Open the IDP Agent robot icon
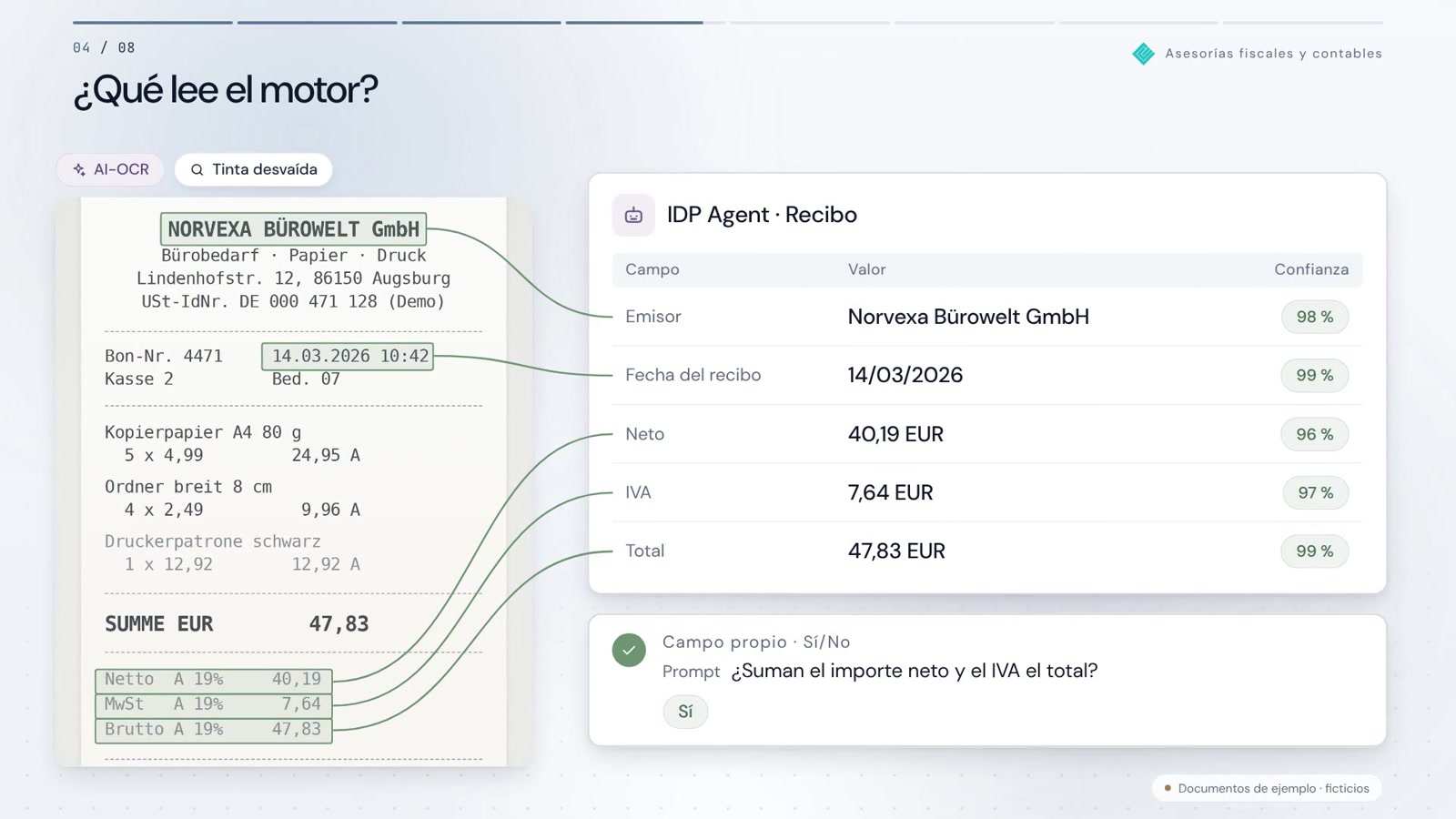 click(633, 215)
